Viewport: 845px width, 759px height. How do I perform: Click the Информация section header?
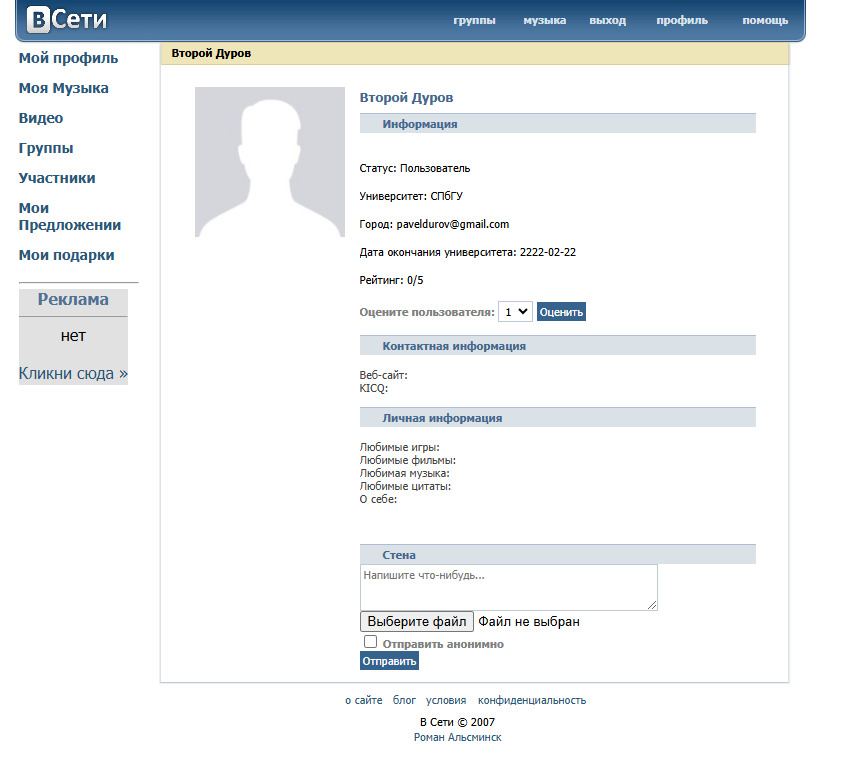point(558,123)
